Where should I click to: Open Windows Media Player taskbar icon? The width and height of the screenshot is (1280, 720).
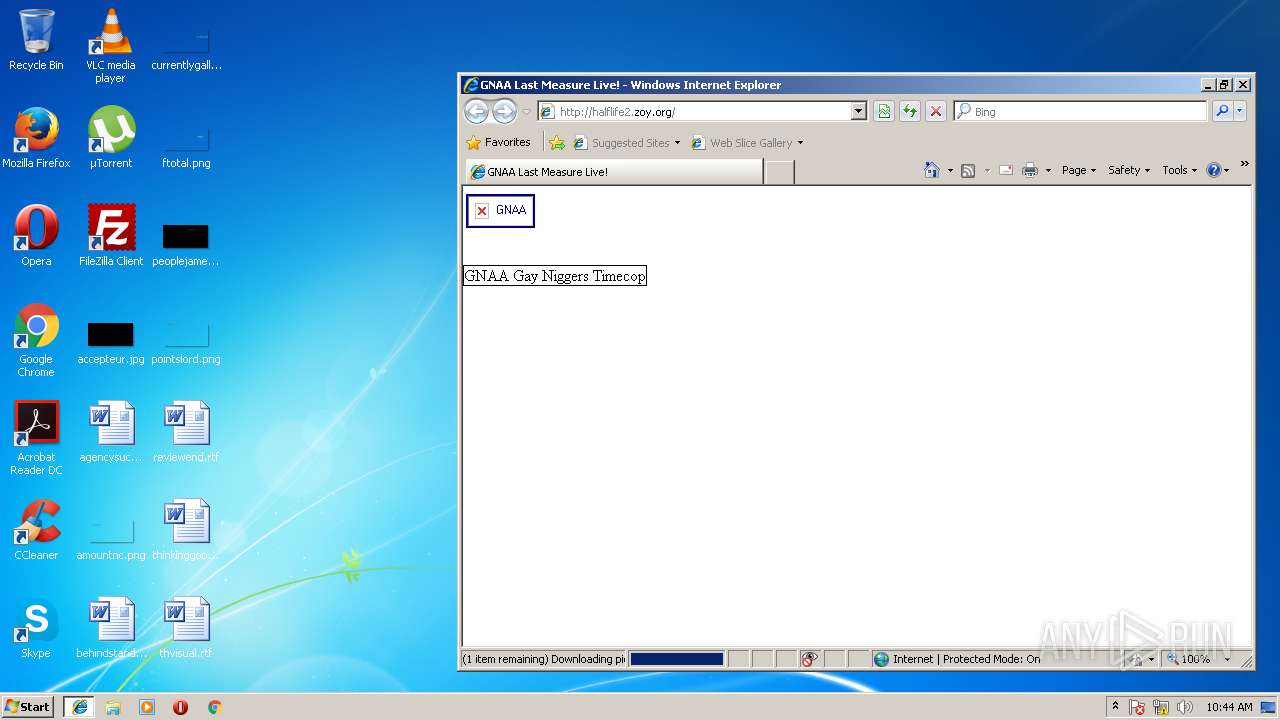[x=147, y=707]
